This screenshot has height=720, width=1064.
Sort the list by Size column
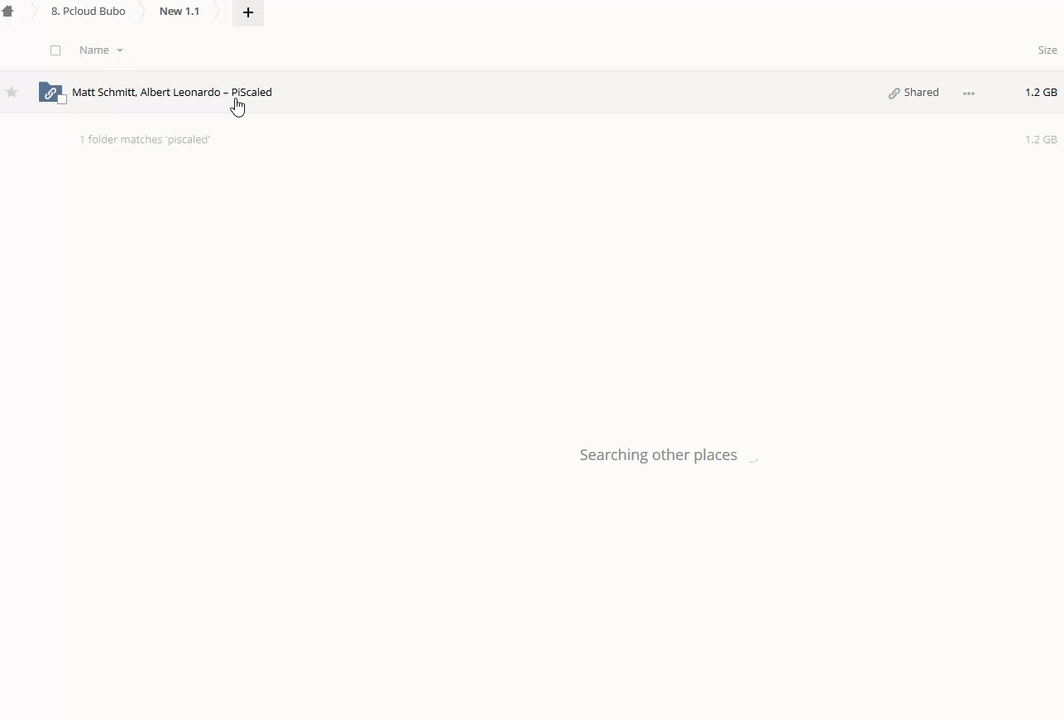pos(1046,50)
